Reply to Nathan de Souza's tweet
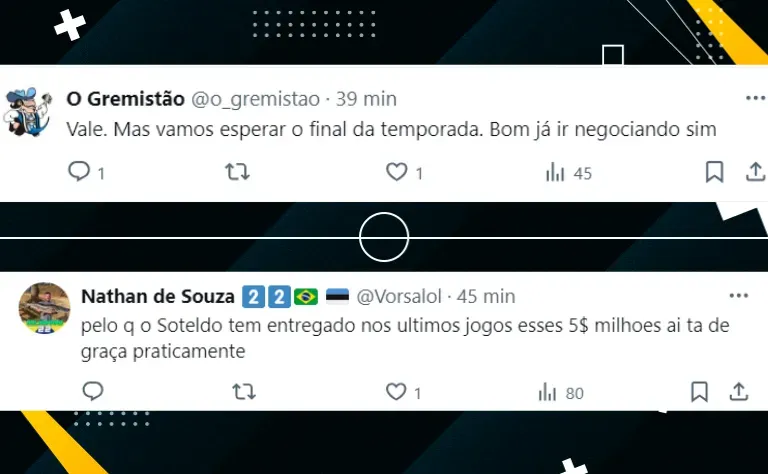The width and height of the screenshot is (768, 474). [93, 391]
